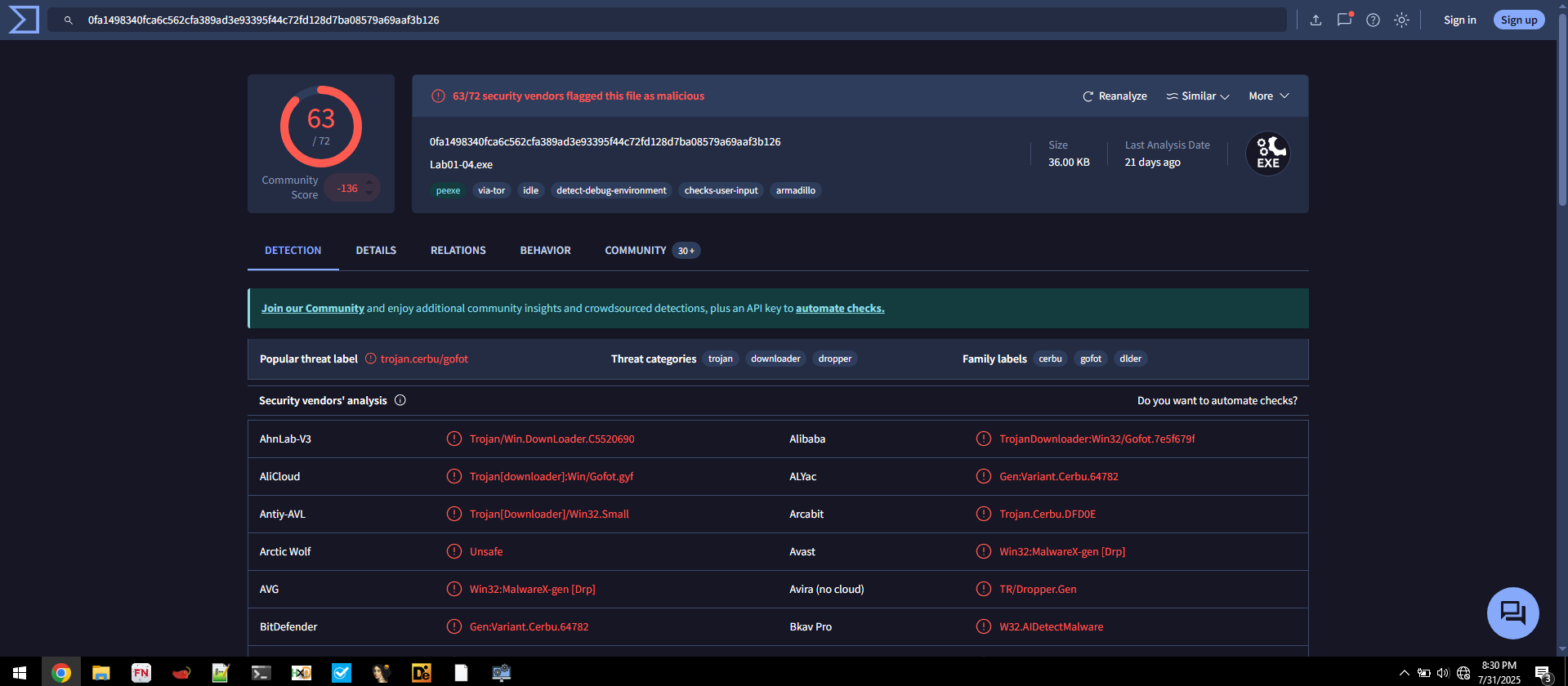Click the downloader threat category chip
The image size is (1568, 686).
coord(775,359)
